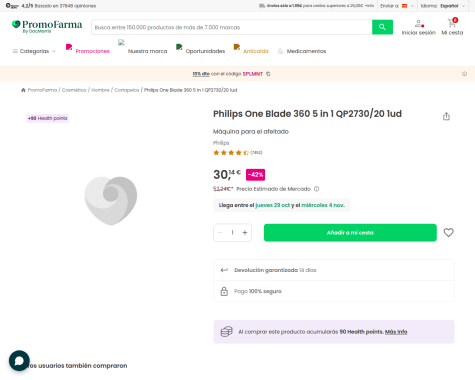Viewport: 475px width, 380px height.
Task: Expand the Categorías dropdown menu
Action: pyautogui.click(x=34, y=51)
